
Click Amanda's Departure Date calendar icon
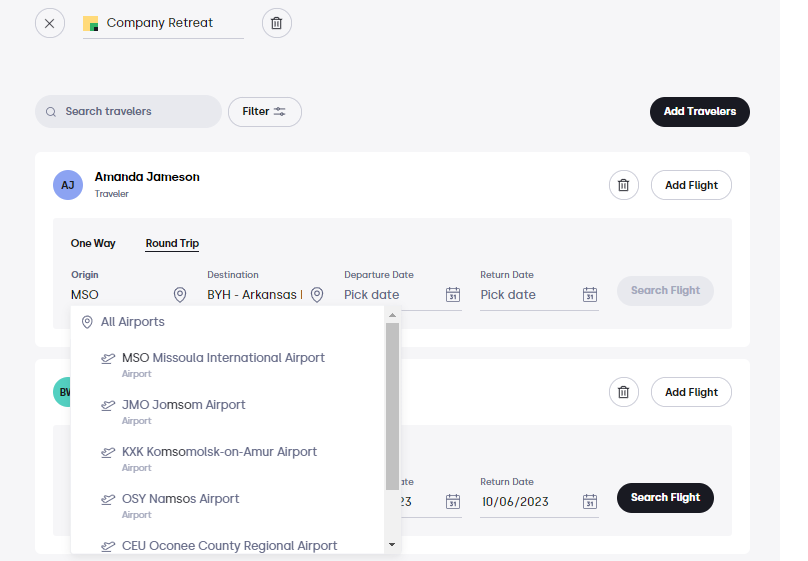pyautogui.click(x=453, y=295)
